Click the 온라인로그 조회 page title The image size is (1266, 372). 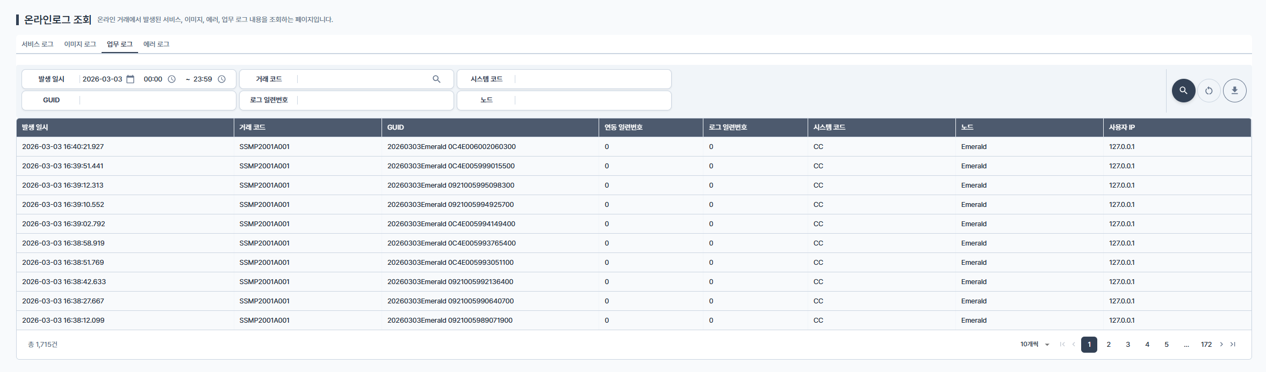58,19
